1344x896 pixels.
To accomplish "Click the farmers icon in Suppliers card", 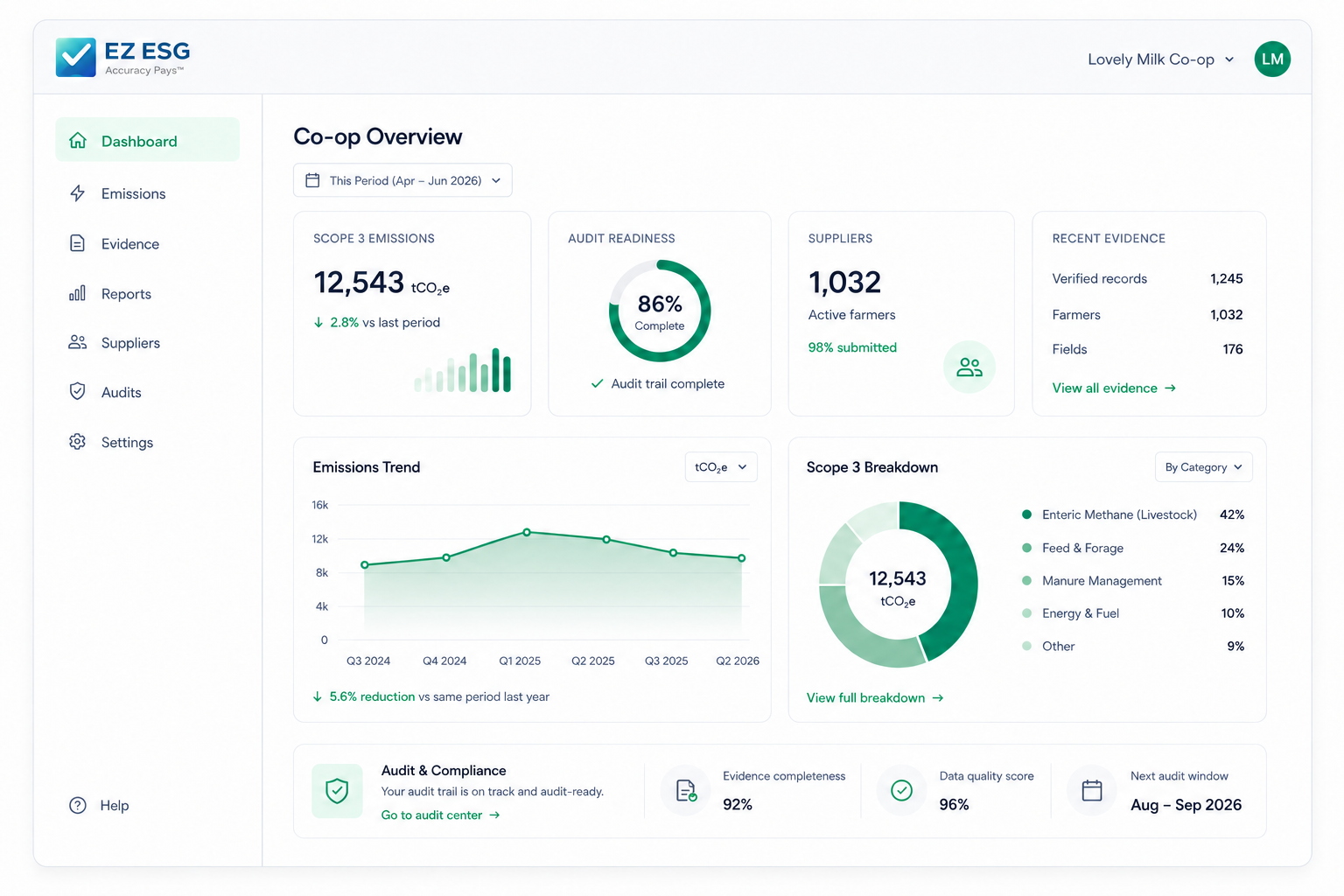I will [x=969, y=367].
